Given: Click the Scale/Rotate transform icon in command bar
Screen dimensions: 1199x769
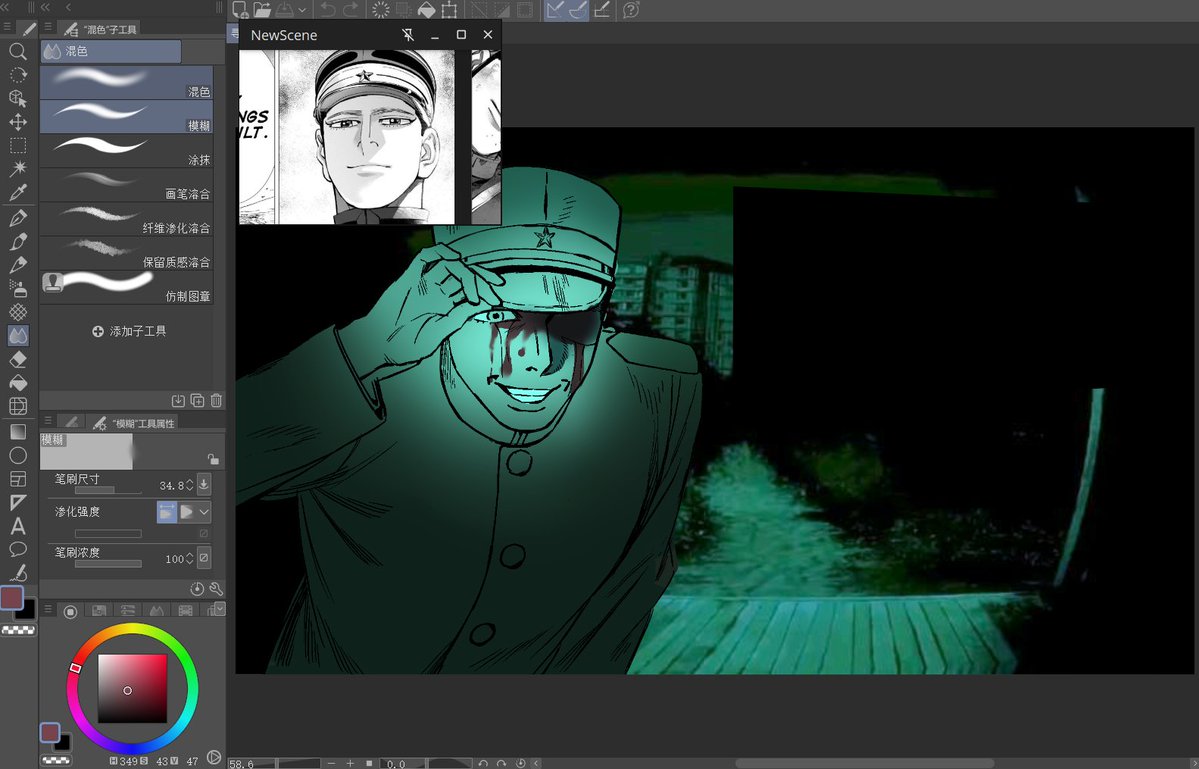Looking at the screenshot, I should click(x=450, y=10).
